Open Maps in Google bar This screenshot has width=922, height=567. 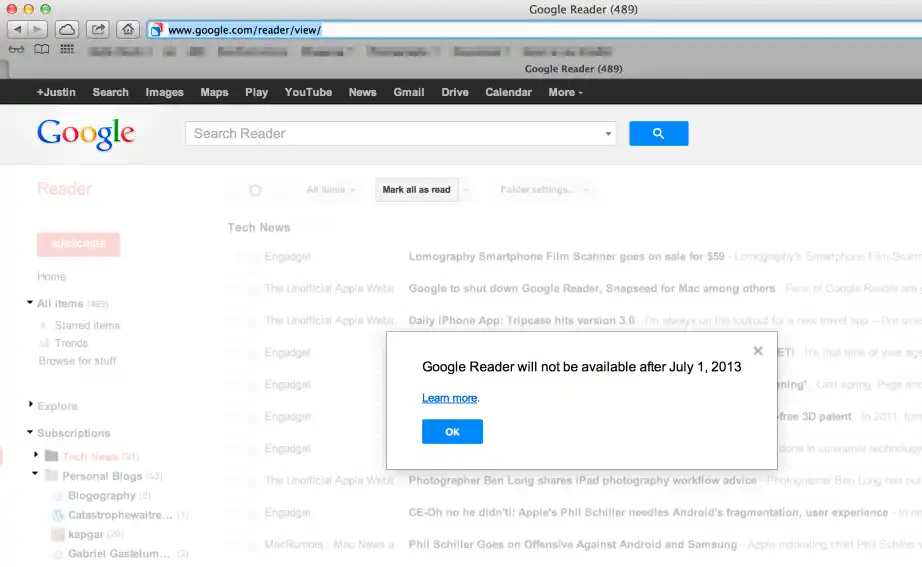pyautogui.click(x=214, y=92)
